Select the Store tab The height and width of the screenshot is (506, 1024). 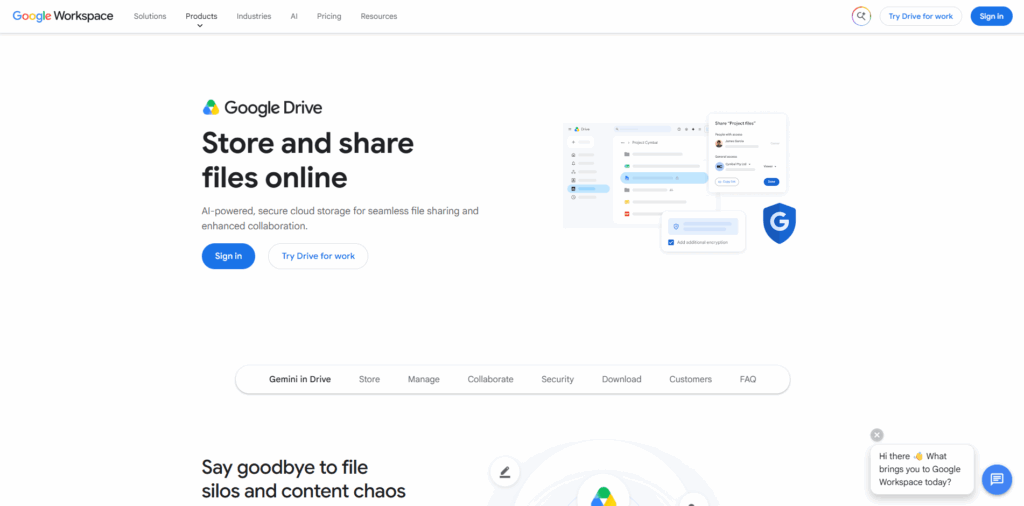tap(369, 379)
